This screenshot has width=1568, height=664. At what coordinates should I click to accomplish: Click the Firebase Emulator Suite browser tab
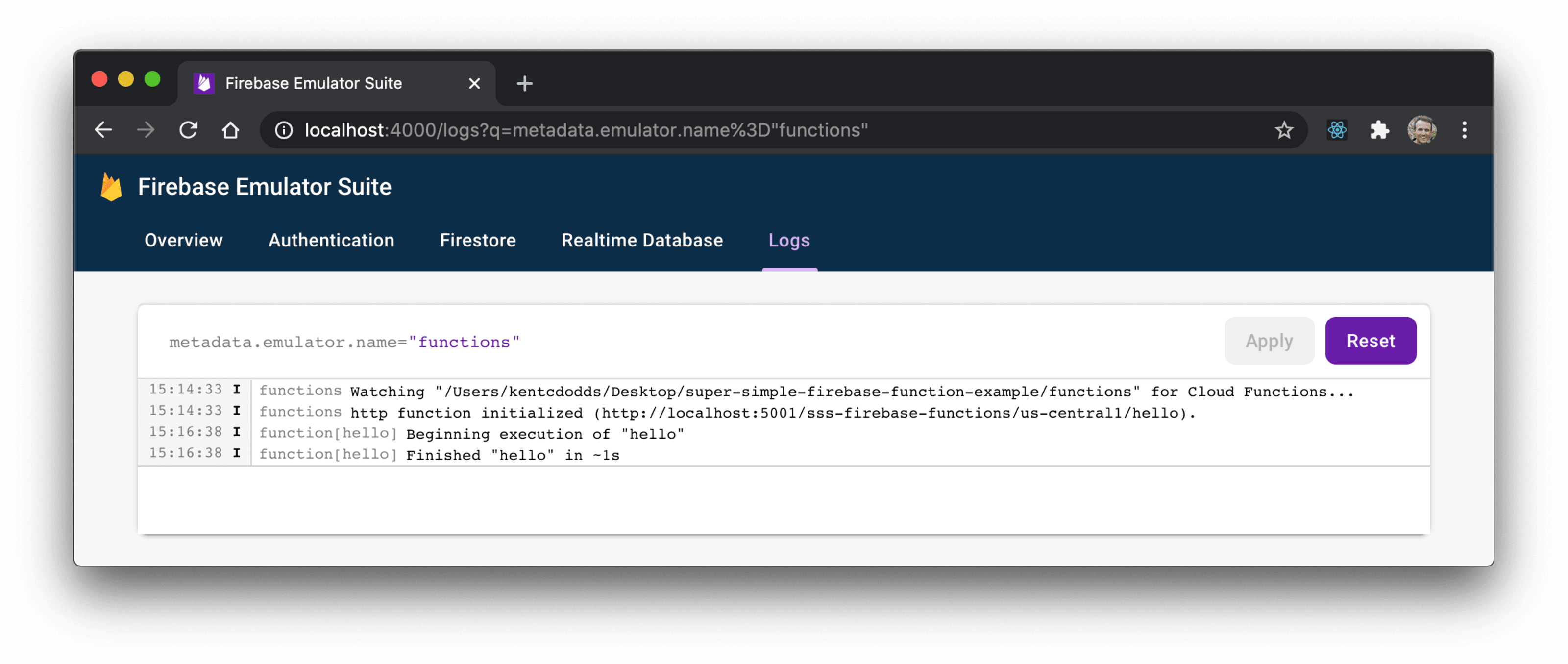pyautogui.click(x=337, y=83)
